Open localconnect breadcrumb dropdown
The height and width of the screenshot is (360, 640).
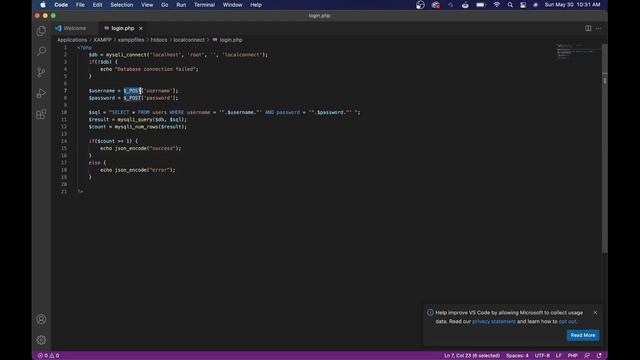click(189, 40)
